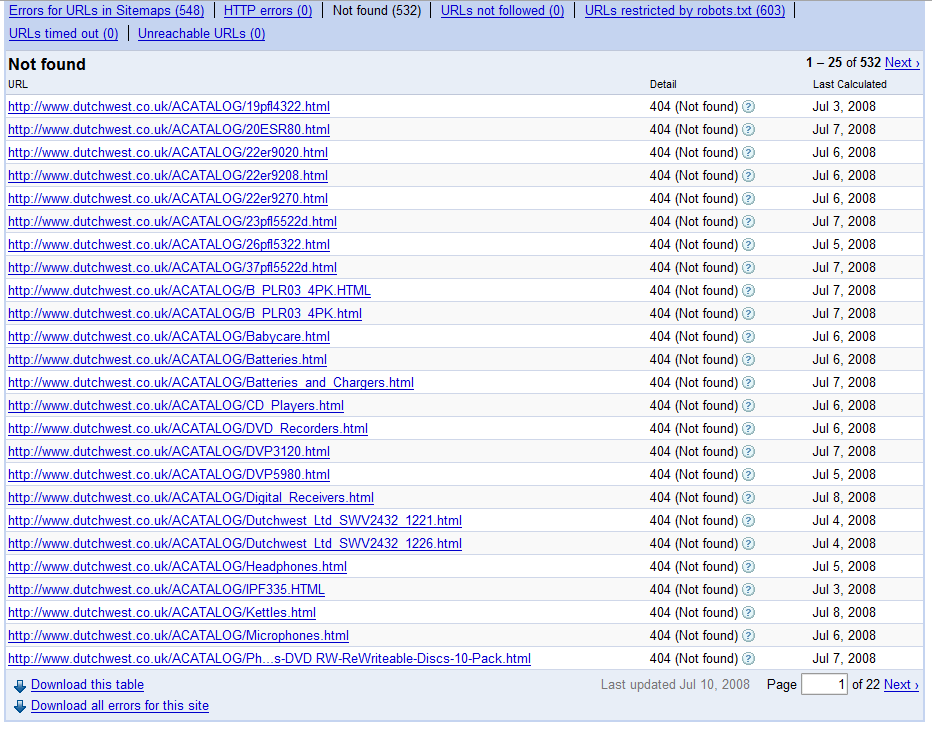
Task: Focus the Page number input field
Action: 824,685
